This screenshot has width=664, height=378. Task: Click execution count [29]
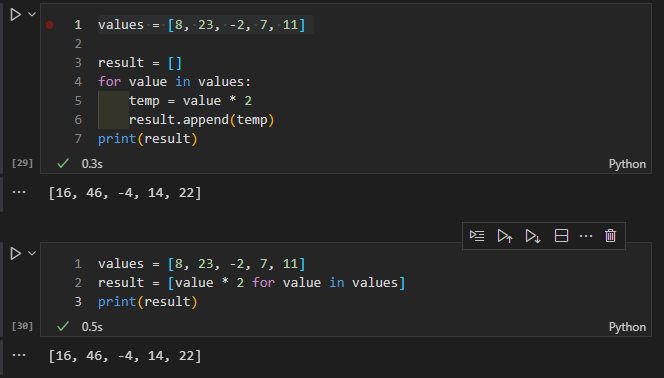tap(22, 163)
